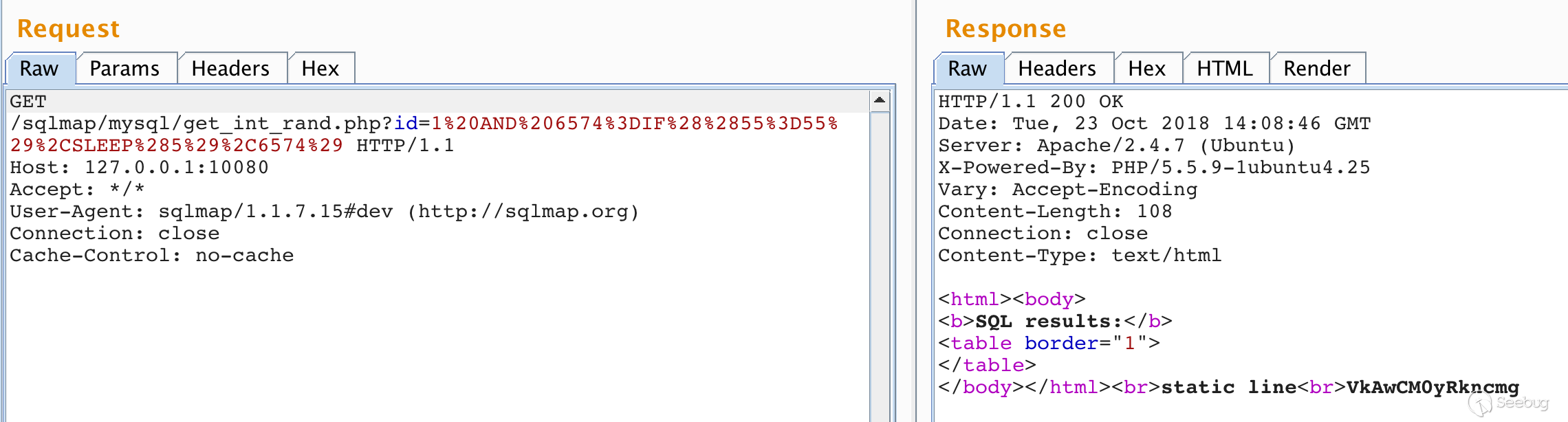The height and width of the screenshot is (422, 1568).
Task: Click the User-Agent sqlmap line in request
Action: coord(324,212)
